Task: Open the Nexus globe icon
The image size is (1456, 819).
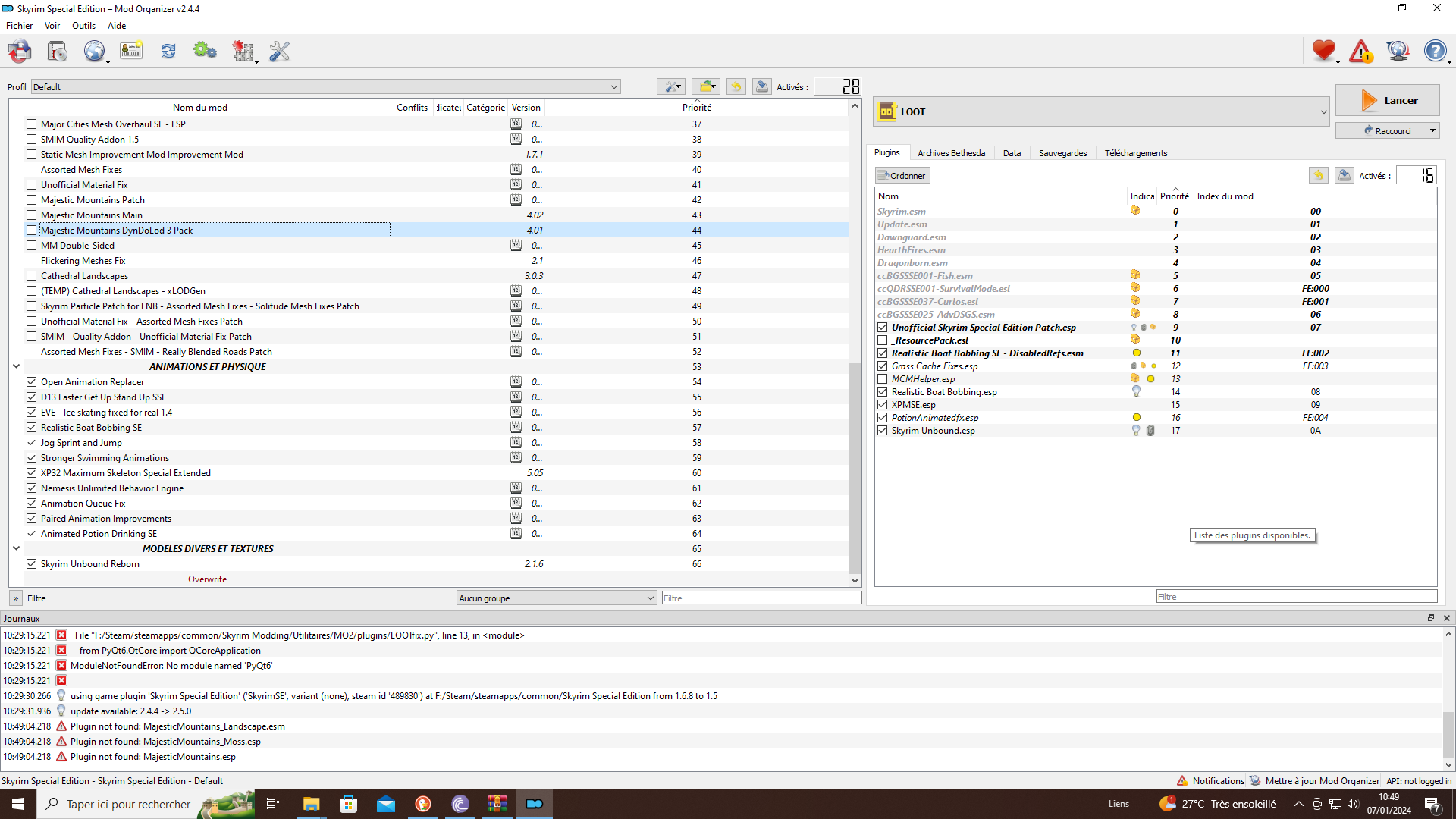Action: pyautogui.click(x=94, y=52)
